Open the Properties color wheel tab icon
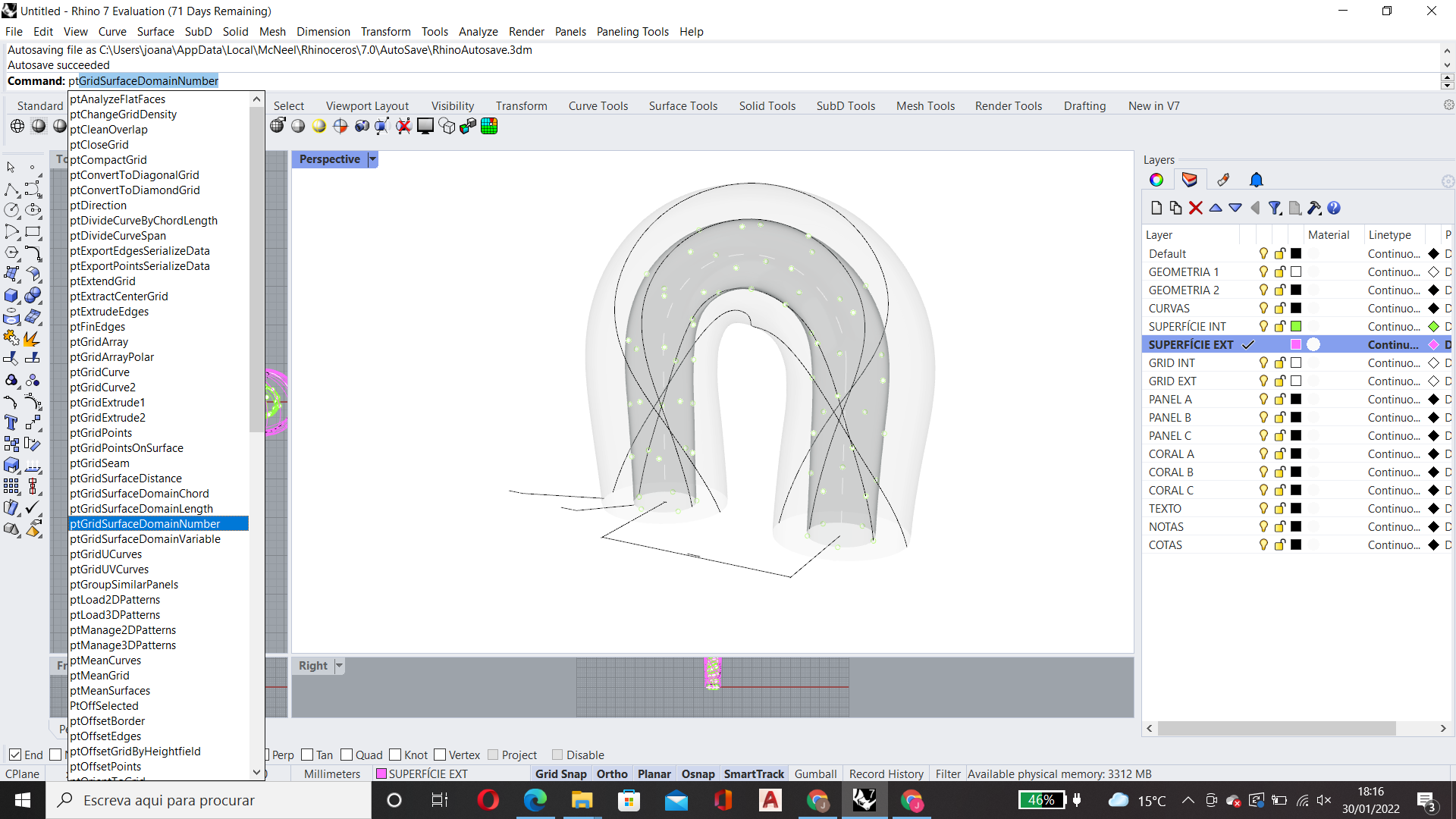Viewport: 1456px width, 819px height. (x=1156, y=180)
